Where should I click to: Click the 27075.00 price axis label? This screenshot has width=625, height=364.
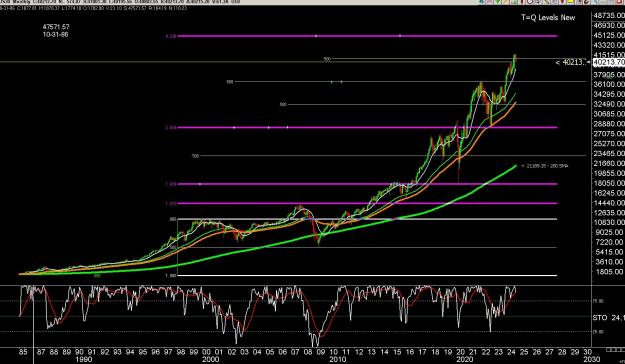609,134
